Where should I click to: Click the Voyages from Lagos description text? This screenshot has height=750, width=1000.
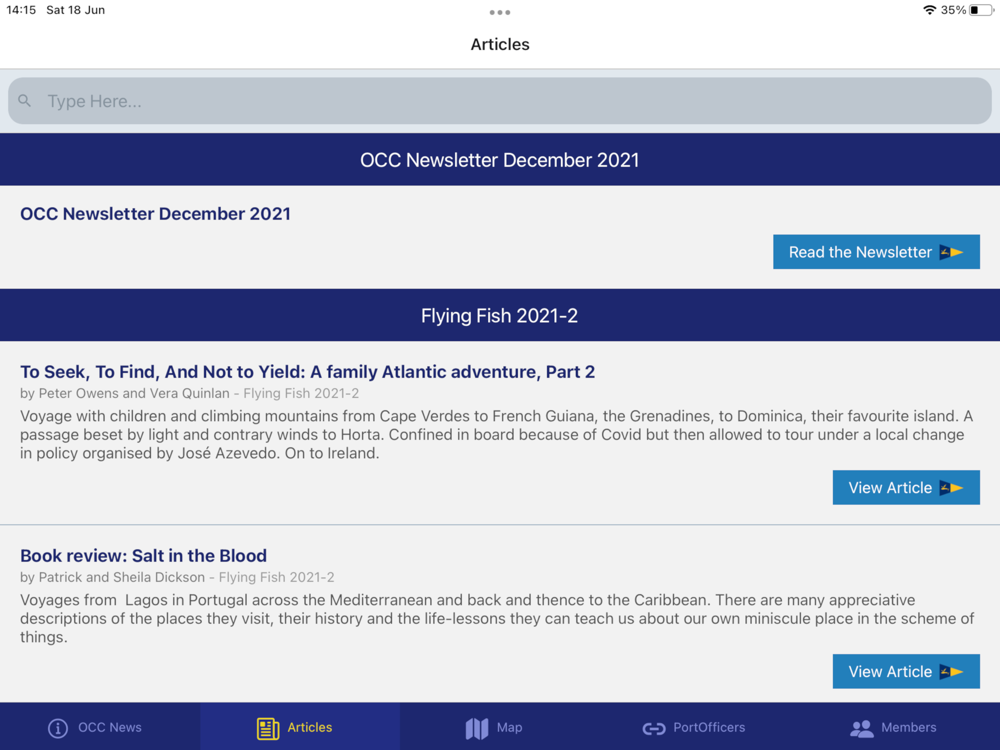coord(497,619)
